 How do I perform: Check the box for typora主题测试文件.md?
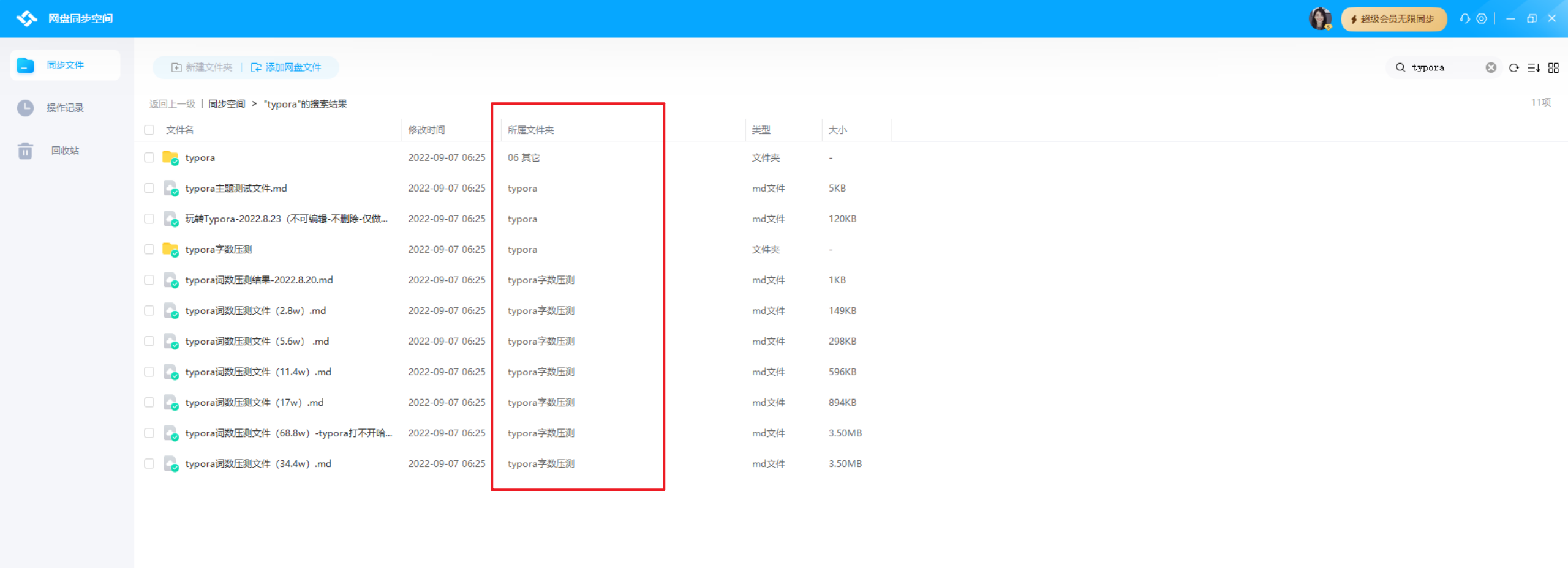(149, 188)
